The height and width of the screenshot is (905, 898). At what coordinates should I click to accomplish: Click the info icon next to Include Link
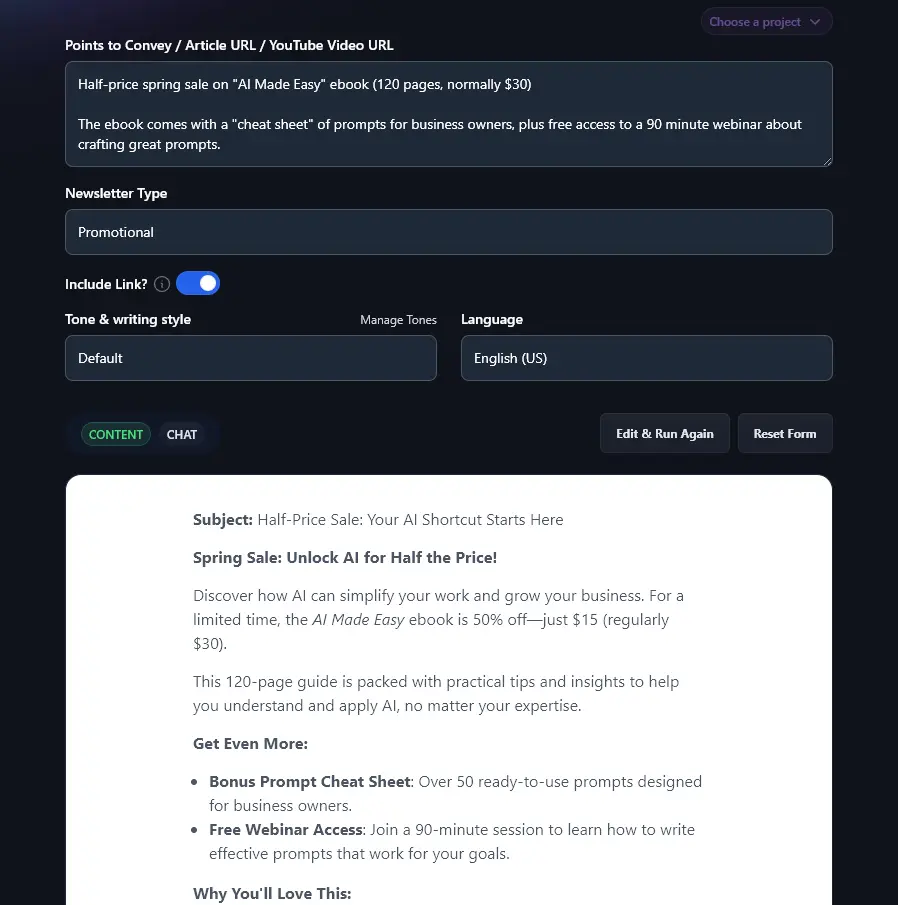(161, 284)
